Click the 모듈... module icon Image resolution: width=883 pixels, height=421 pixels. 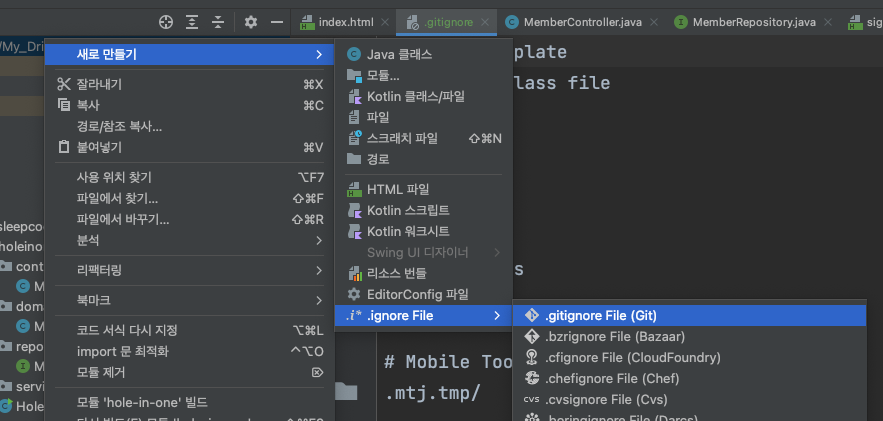click(x=354, y=75)
